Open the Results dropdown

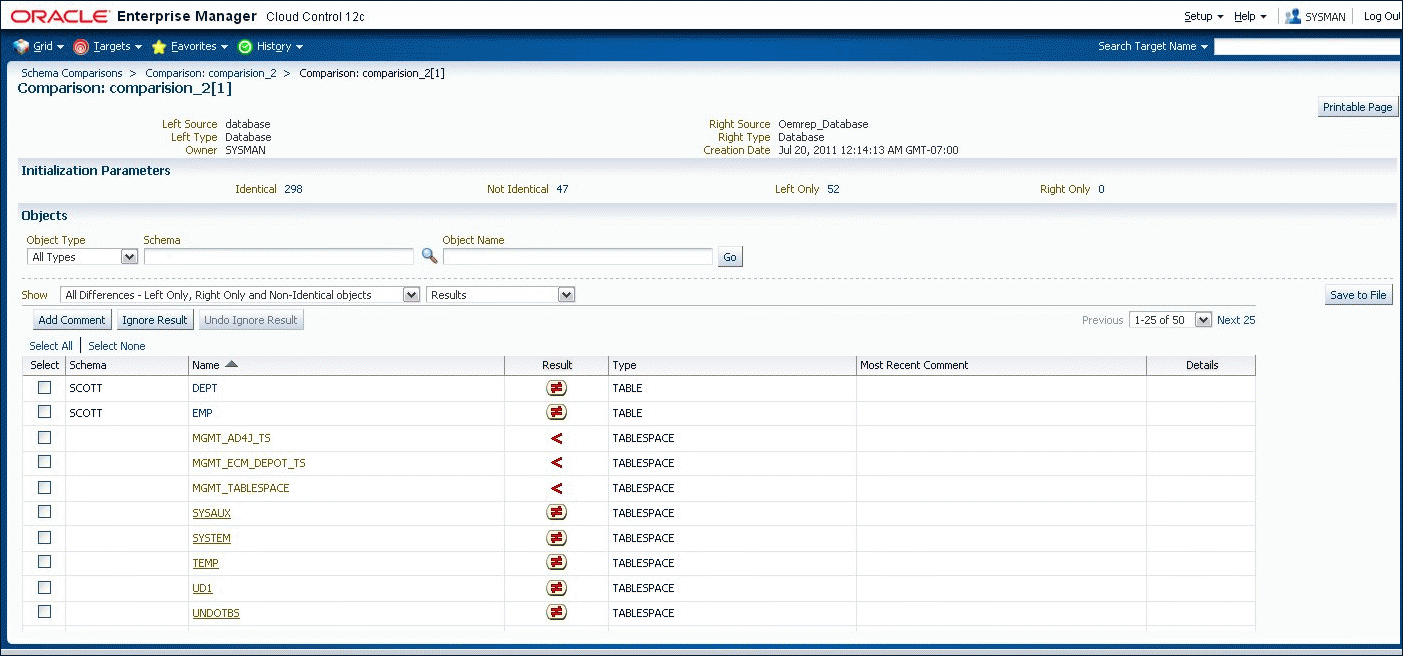(x=501, y=295)
